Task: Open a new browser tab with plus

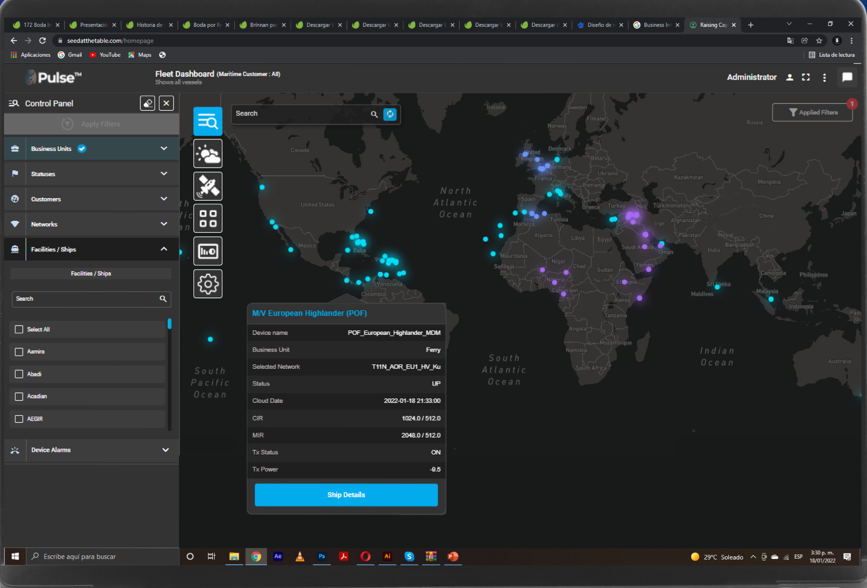Action: (750, 24)
